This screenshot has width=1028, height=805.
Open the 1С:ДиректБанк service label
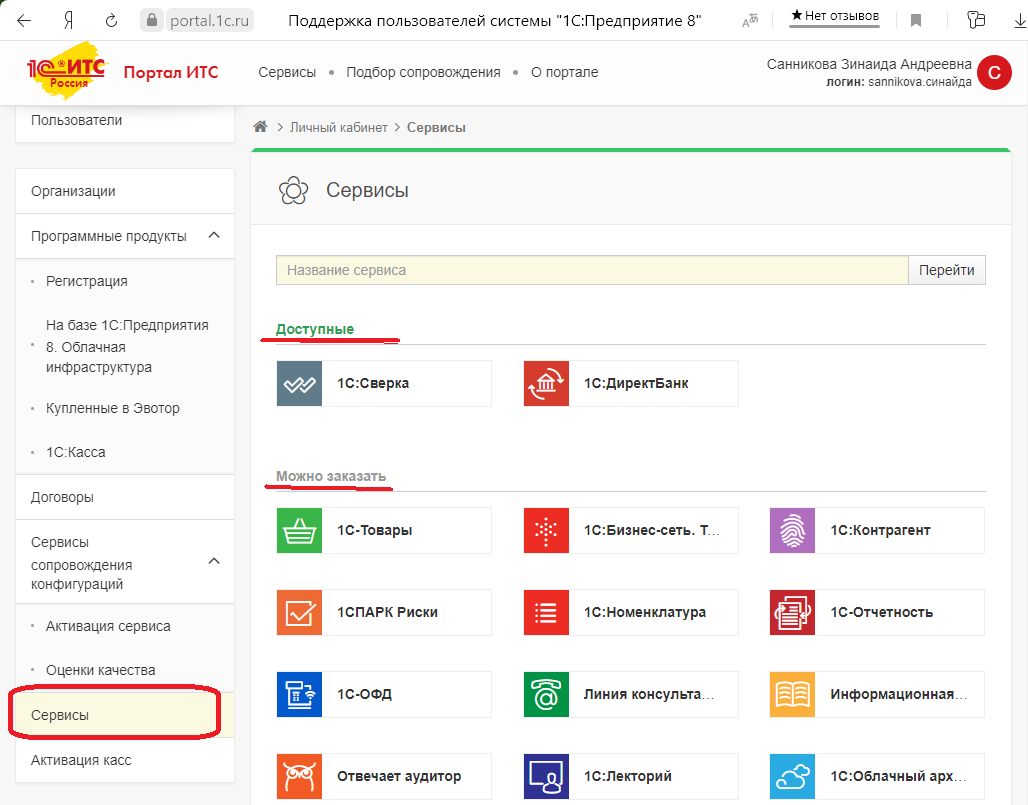[636, 383]
